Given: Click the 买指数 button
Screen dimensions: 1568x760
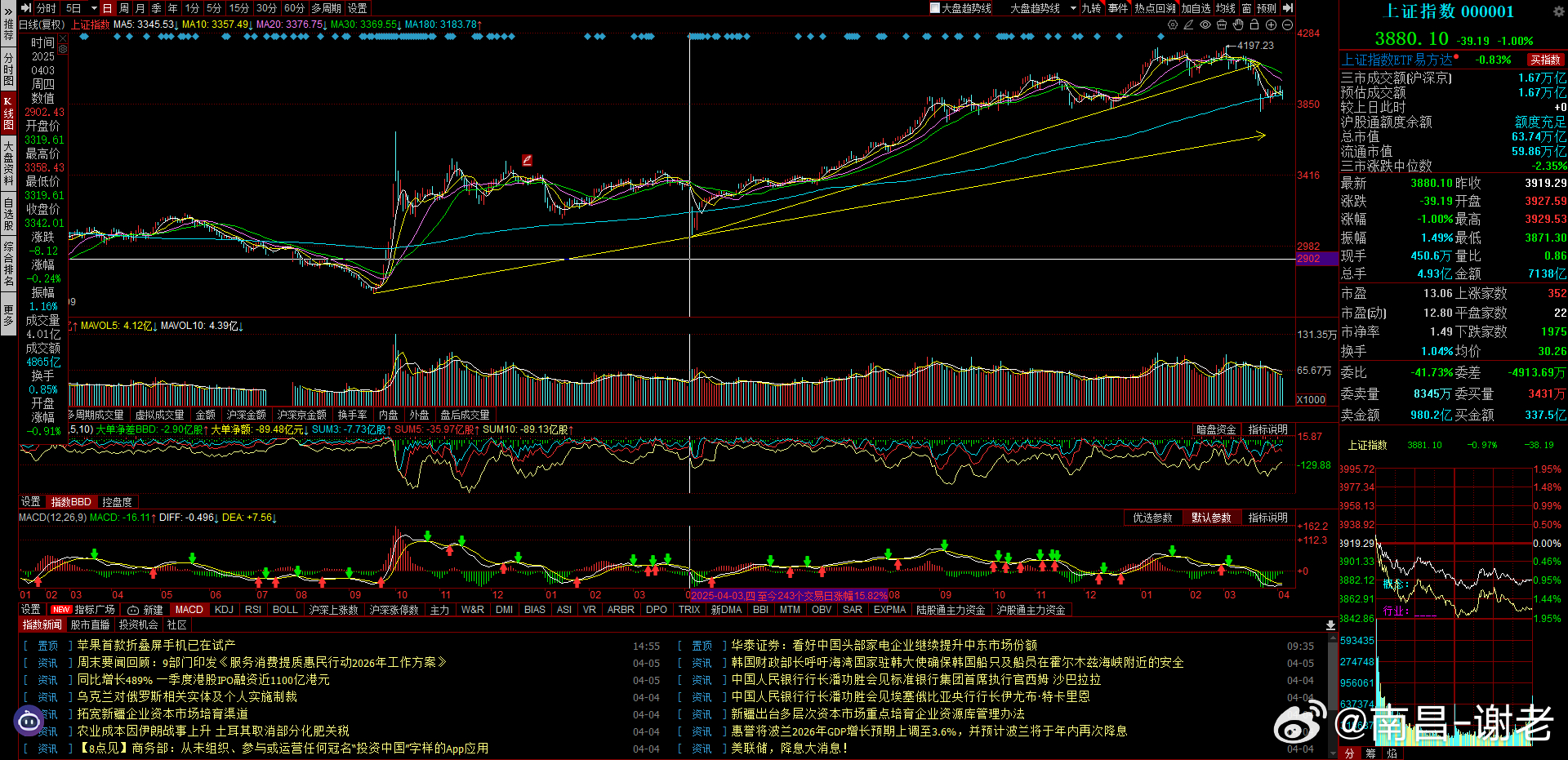Looking at the screenshot, I should pos(1545,60).
